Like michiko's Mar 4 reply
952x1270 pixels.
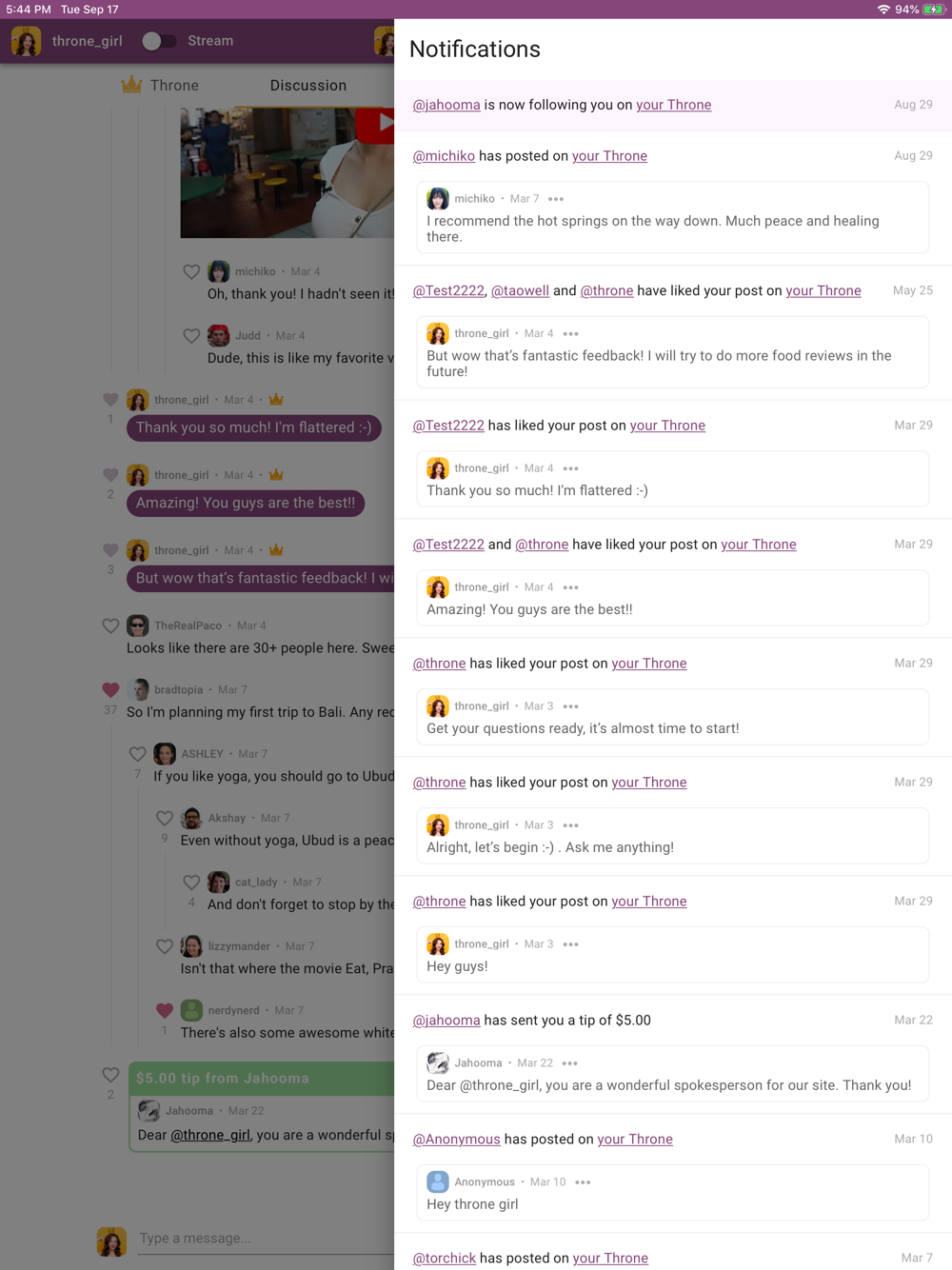[191, 272]
